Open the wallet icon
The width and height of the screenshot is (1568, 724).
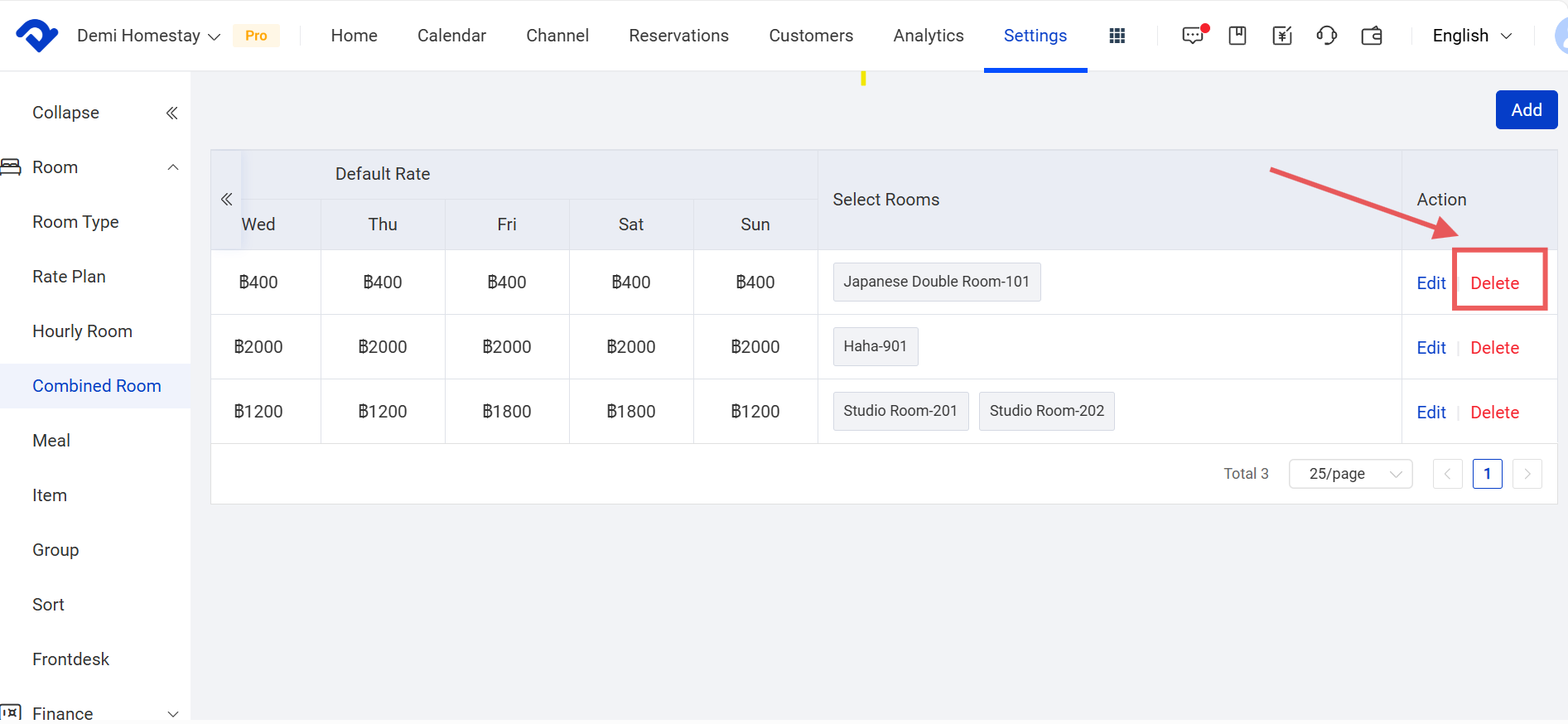[x=1372, y=36]
